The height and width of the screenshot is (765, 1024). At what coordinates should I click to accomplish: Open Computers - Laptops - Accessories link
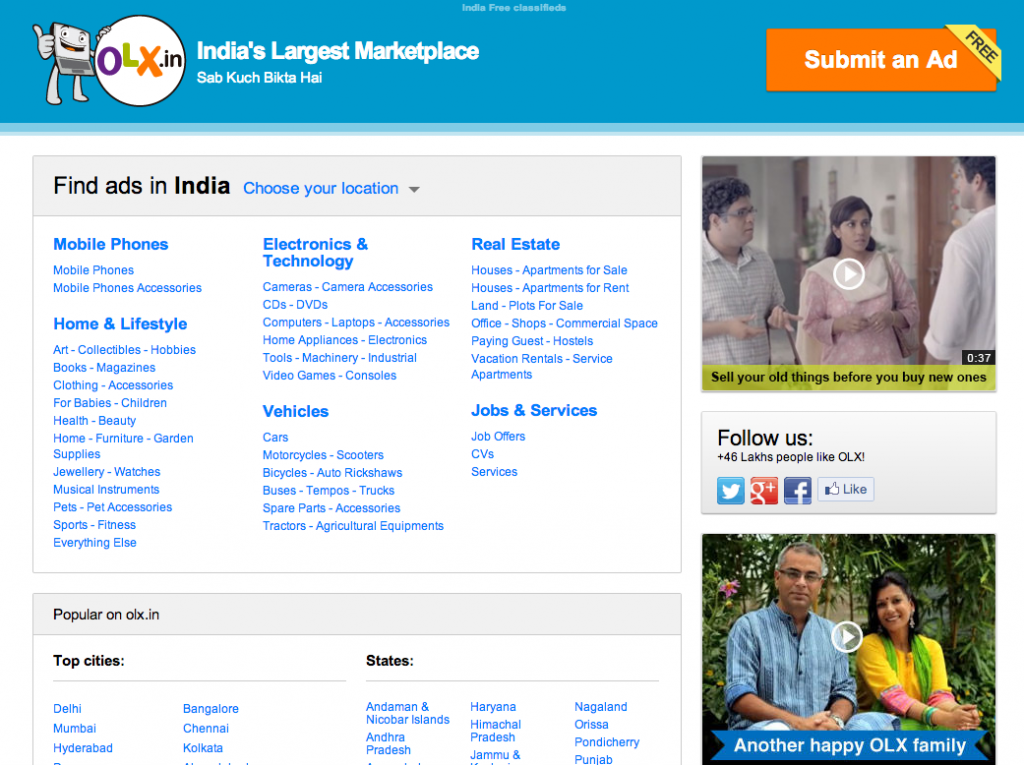point(356,323)
